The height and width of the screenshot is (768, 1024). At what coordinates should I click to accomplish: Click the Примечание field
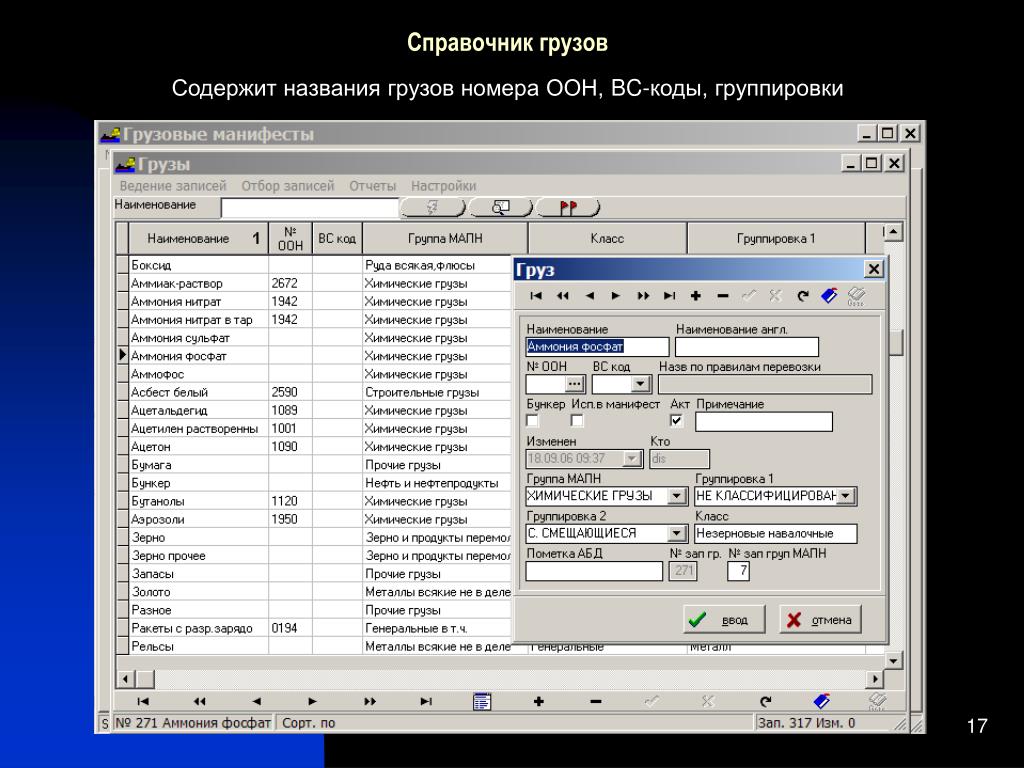coord(764,422)
